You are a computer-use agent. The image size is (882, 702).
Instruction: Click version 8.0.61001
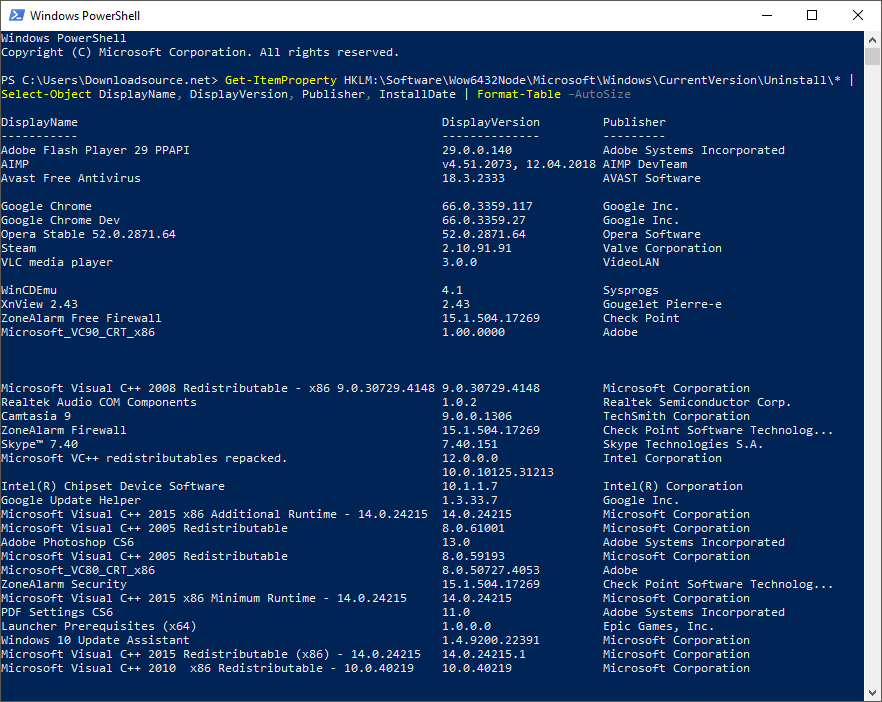(473, 528)
